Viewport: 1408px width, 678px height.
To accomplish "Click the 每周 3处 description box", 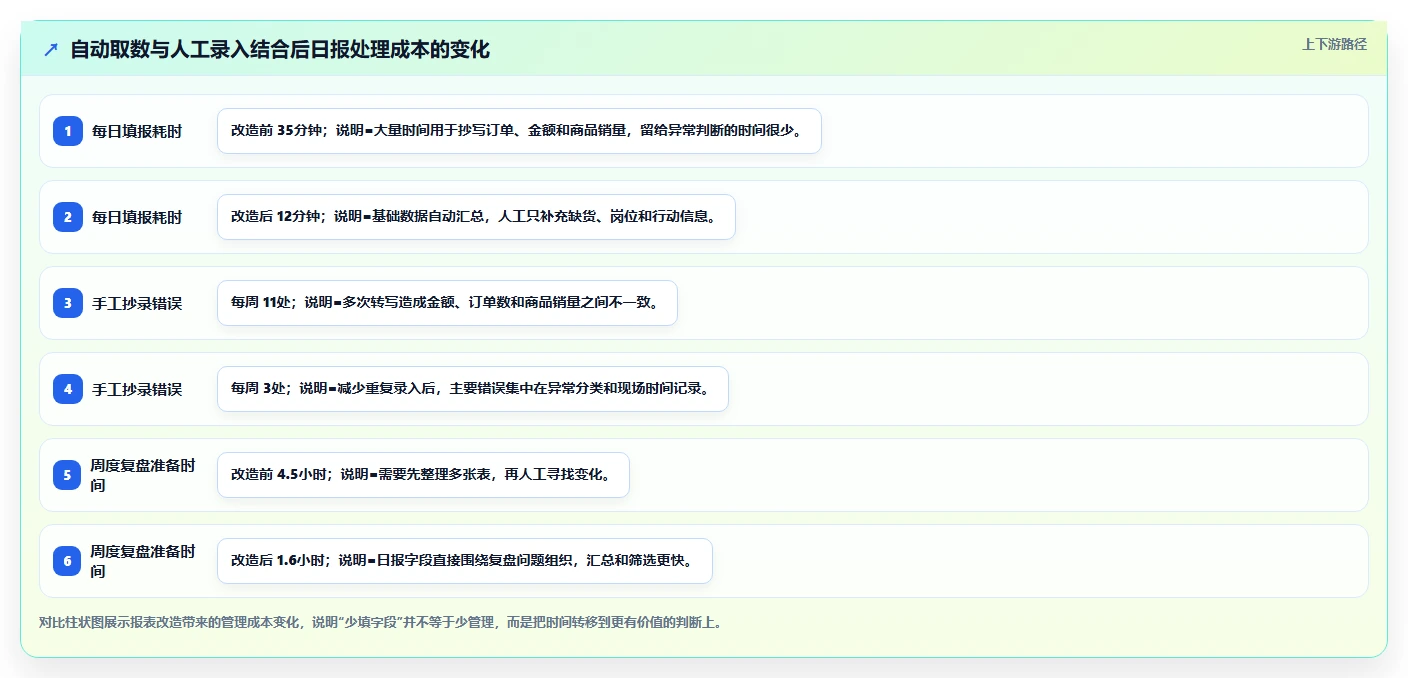I will pos(473,389).
